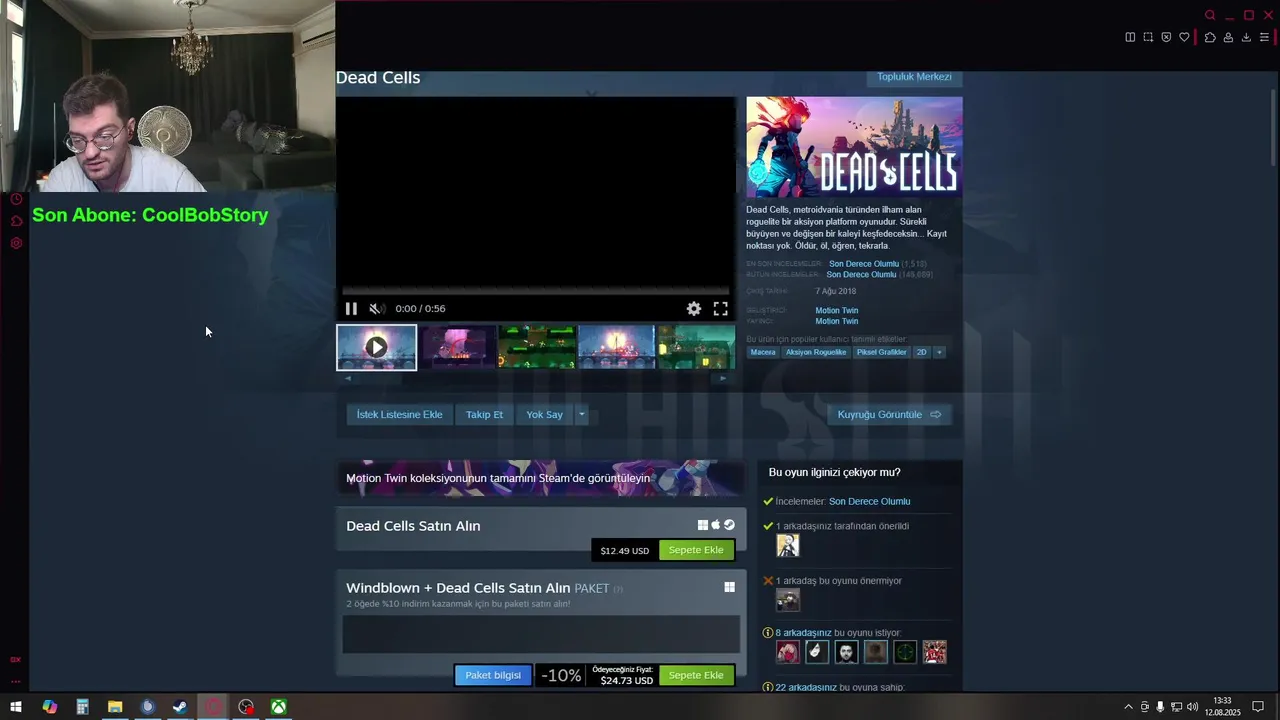Image resolution: width=1280 pixels, height=720 pixels.
Task: Open avatar of friend not recommending game
Action: [788, 600]
